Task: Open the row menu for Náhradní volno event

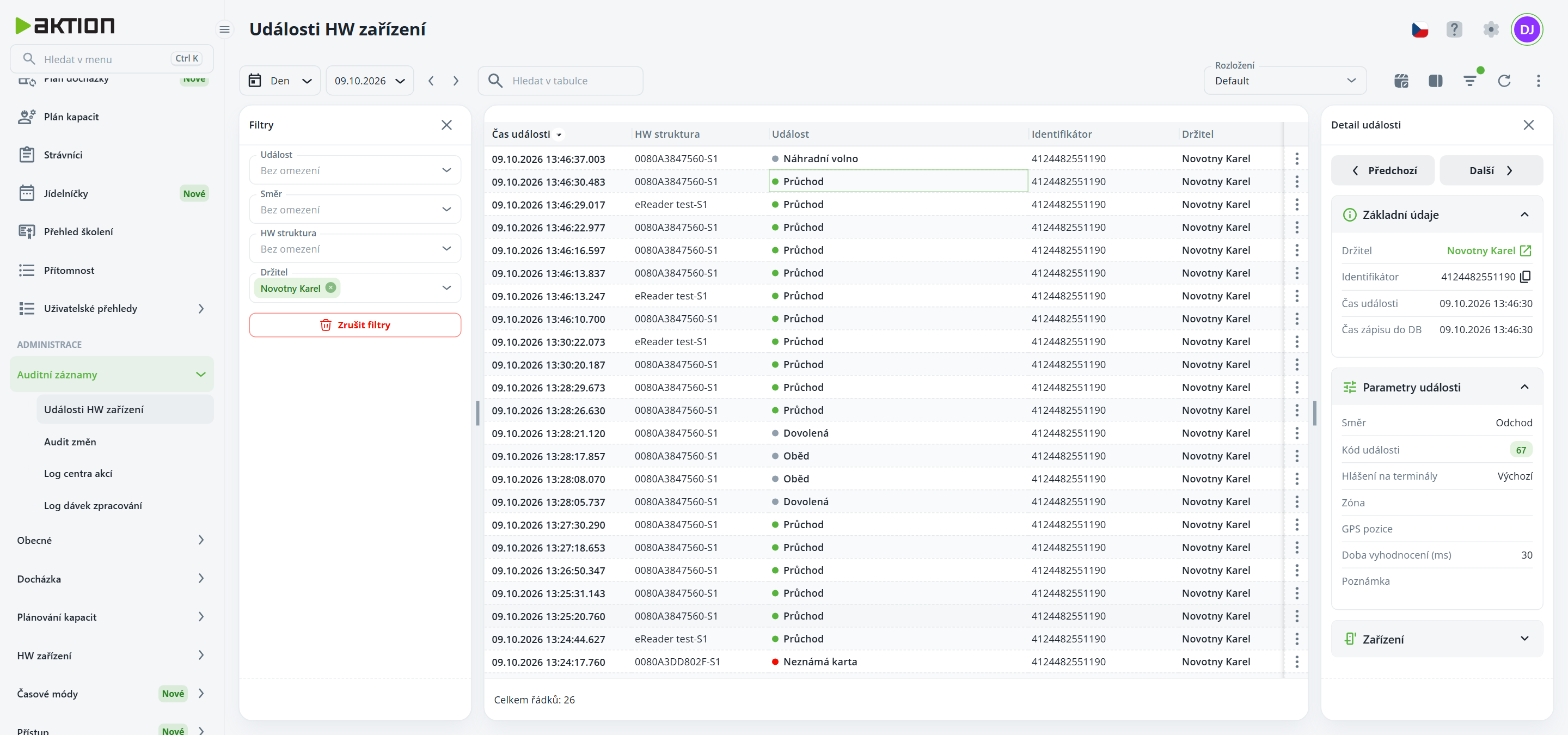Action: [x=1297, y=159]
